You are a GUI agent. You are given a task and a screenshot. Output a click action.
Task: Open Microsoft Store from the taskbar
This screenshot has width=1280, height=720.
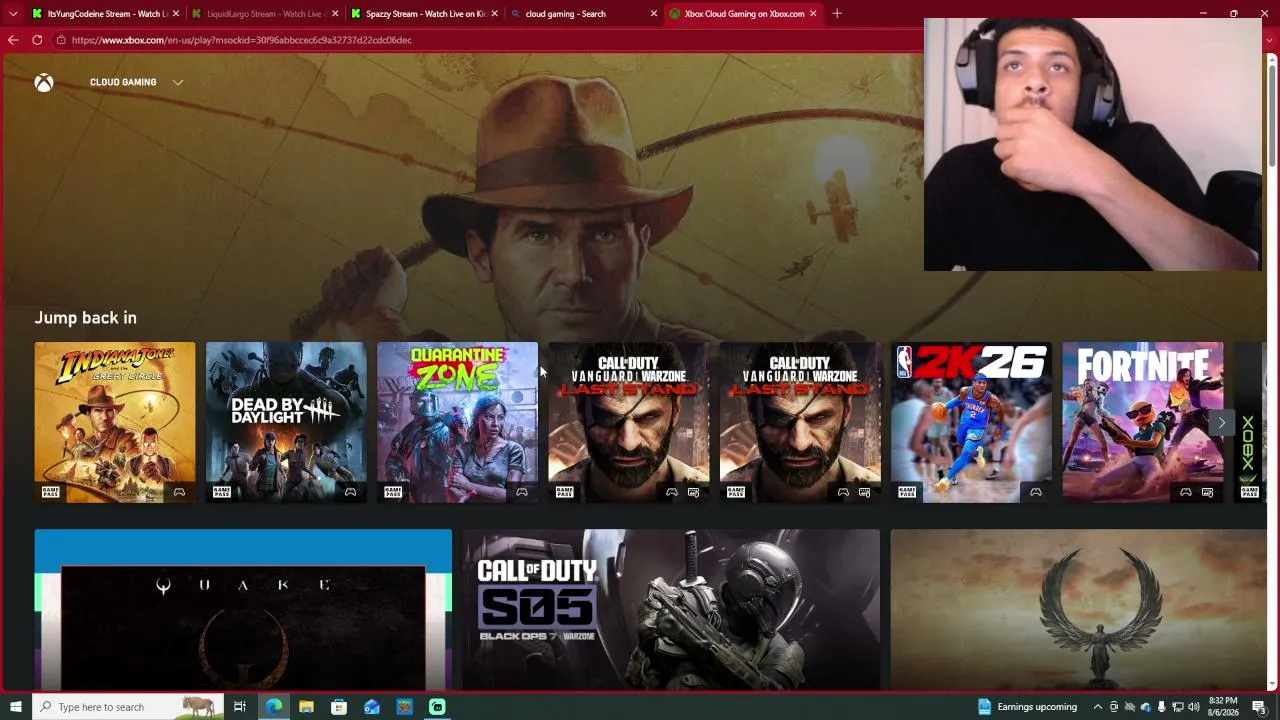coord(339,707)
